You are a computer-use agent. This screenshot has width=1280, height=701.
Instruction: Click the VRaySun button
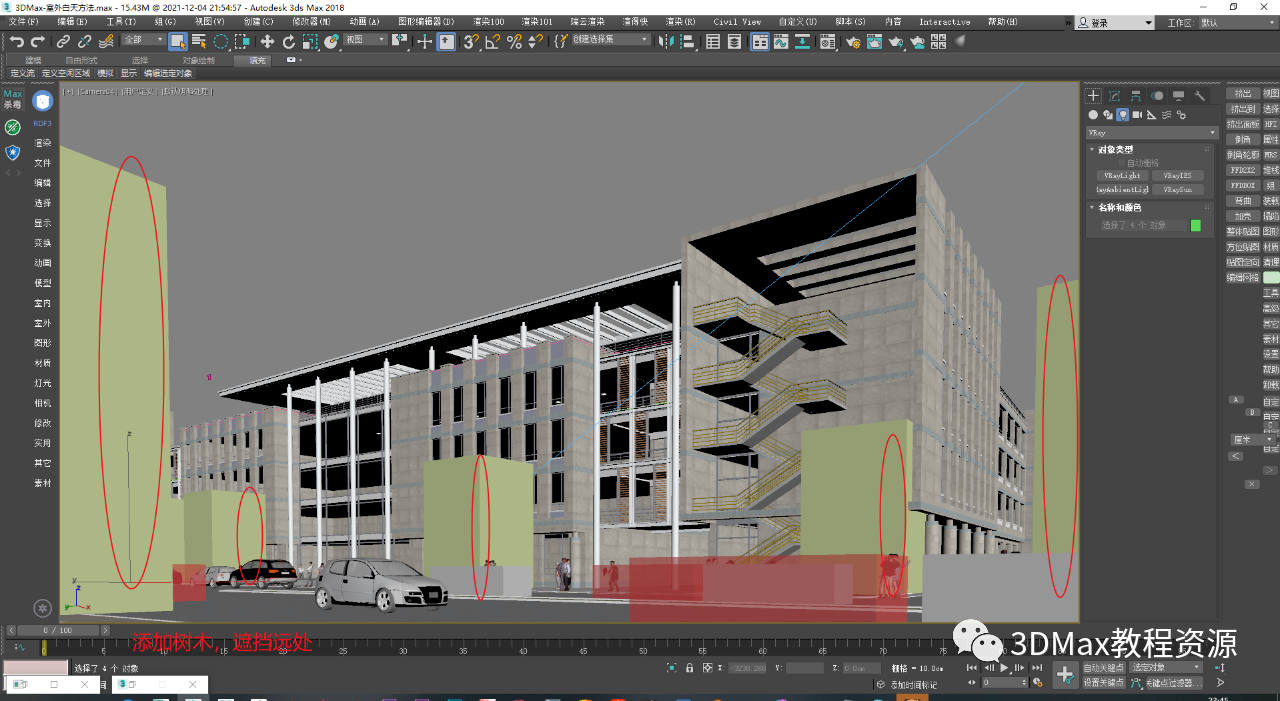(x=1177, y=188)
